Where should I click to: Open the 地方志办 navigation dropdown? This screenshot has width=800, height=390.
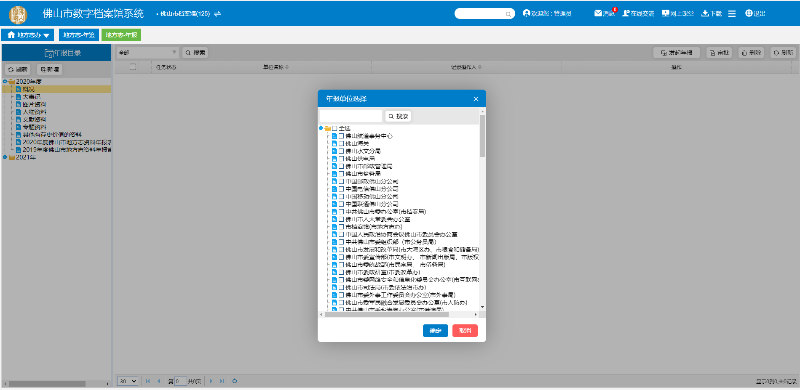[28, 35]
